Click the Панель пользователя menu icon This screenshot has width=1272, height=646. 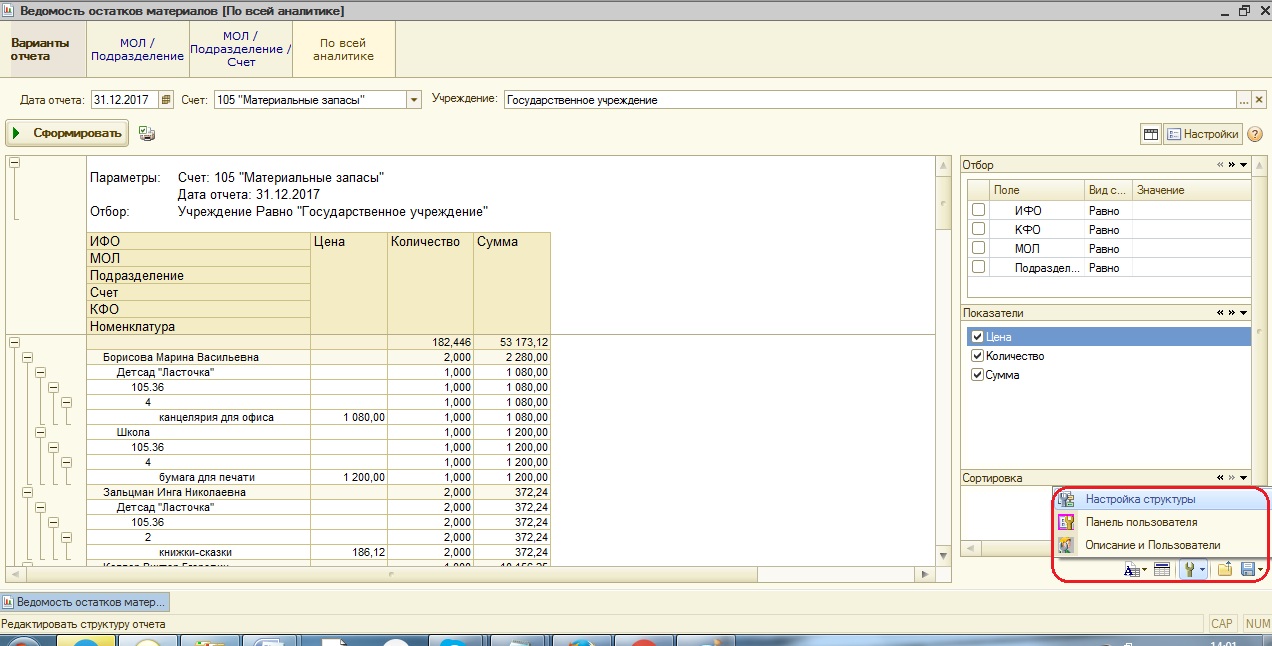[x=1067, y=522]
